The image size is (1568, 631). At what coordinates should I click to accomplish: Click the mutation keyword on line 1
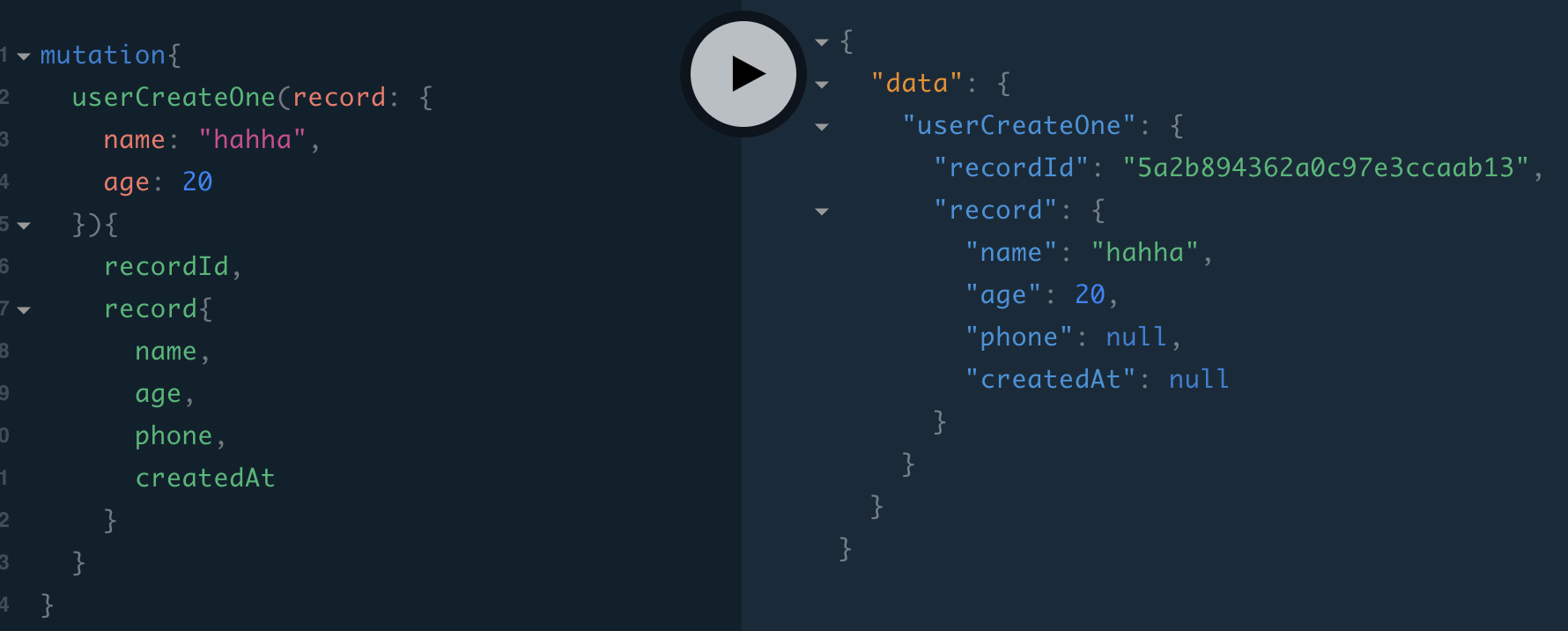[x=103, y=55]
